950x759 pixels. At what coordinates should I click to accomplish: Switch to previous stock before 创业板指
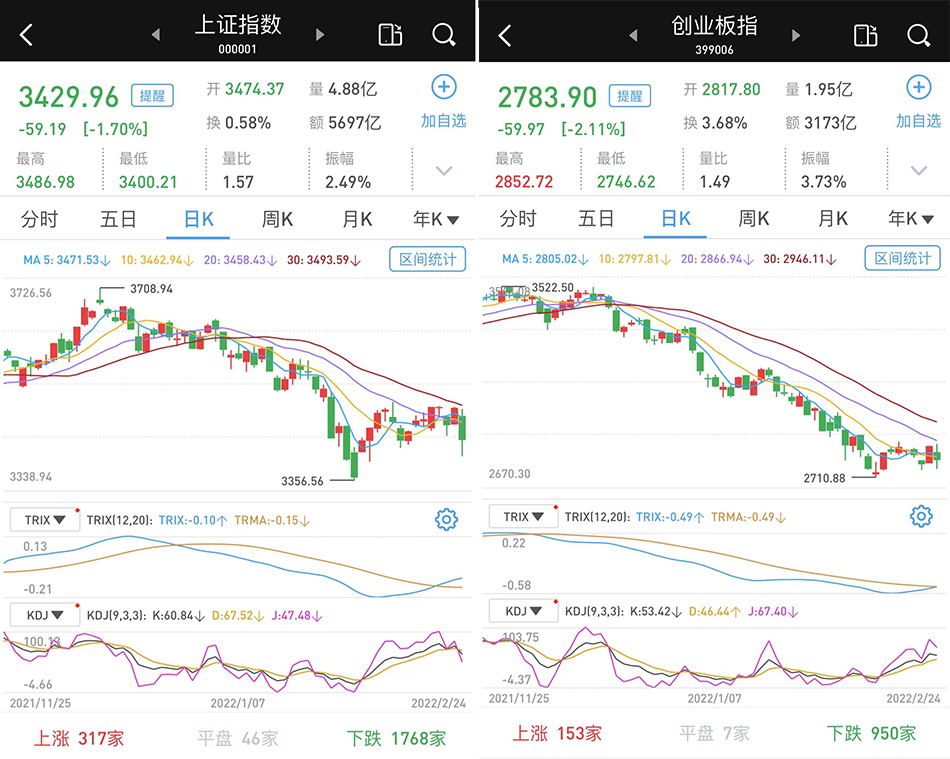pyautogui.click(x=632, y=35)
